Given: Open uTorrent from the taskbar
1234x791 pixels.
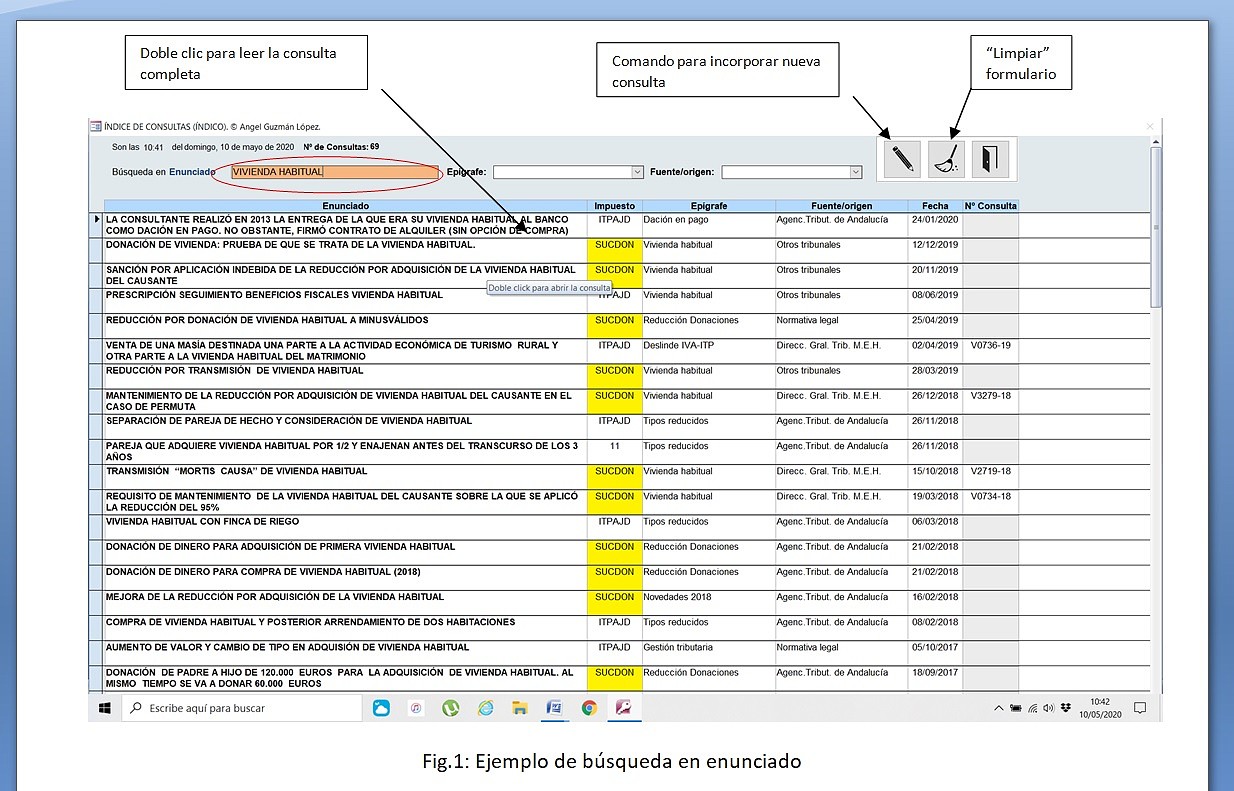Looking at the screenshot, I should tap(451, 708).
